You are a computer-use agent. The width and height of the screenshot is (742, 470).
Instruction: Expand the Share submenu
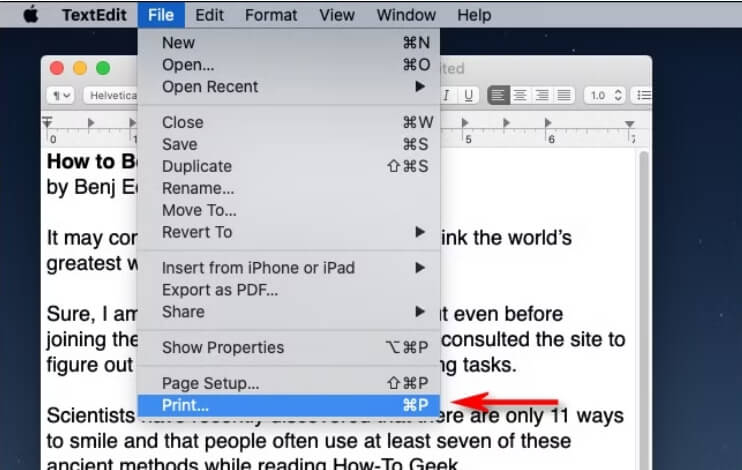(289, 312)
